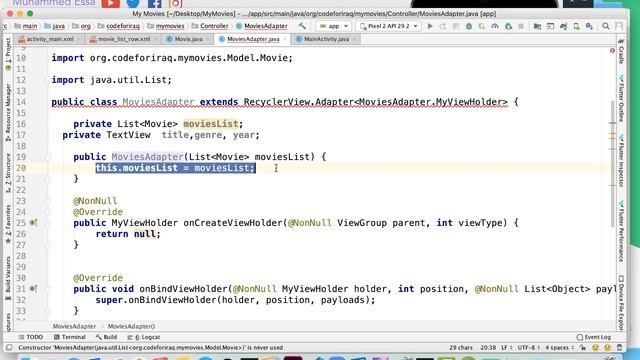
Task: Open YouTube icon in the top banner
Action: 111,4
